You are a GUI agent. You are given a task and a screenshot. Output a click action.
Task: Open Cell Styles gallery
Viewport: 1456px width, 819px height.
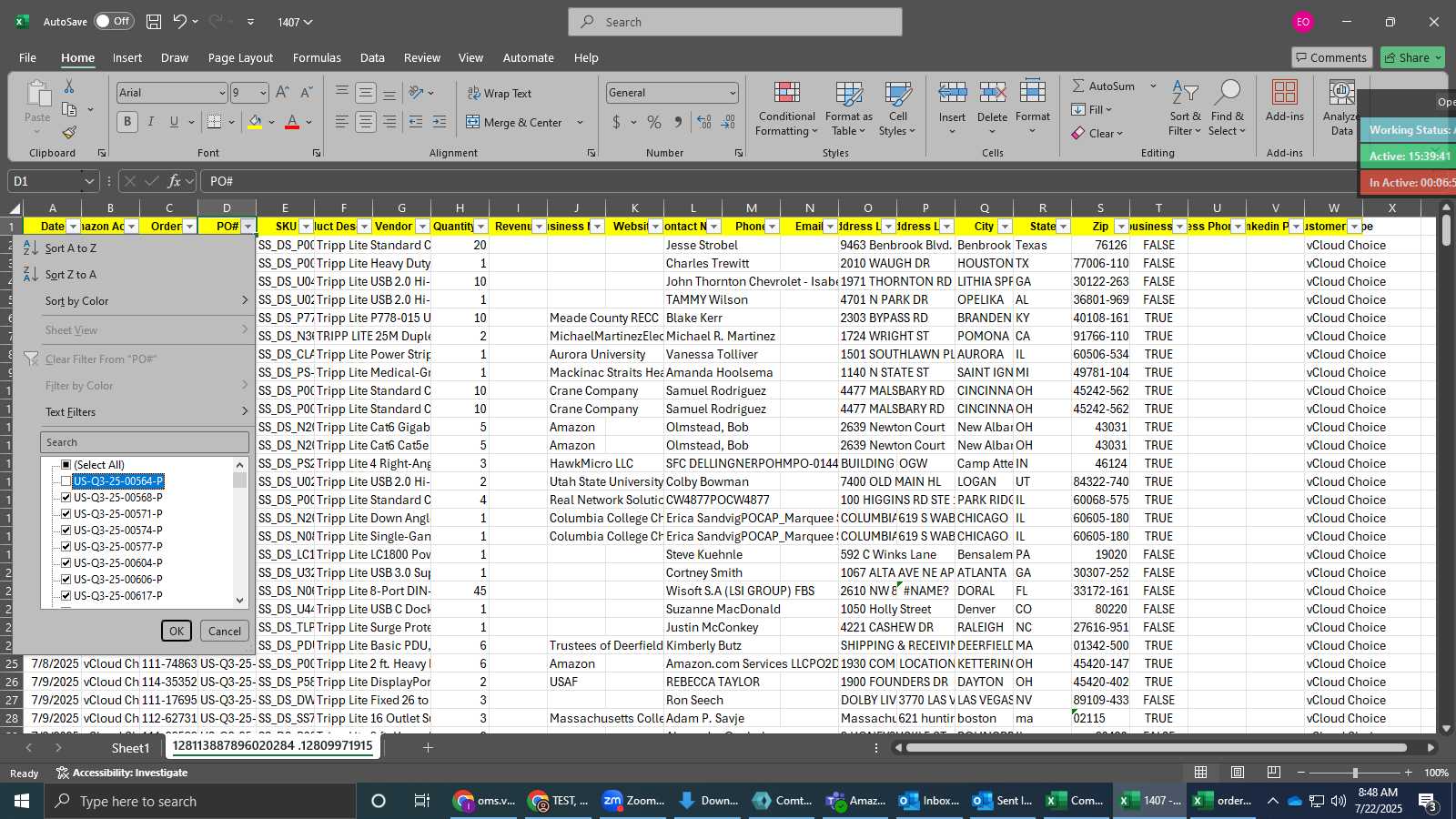897,109
